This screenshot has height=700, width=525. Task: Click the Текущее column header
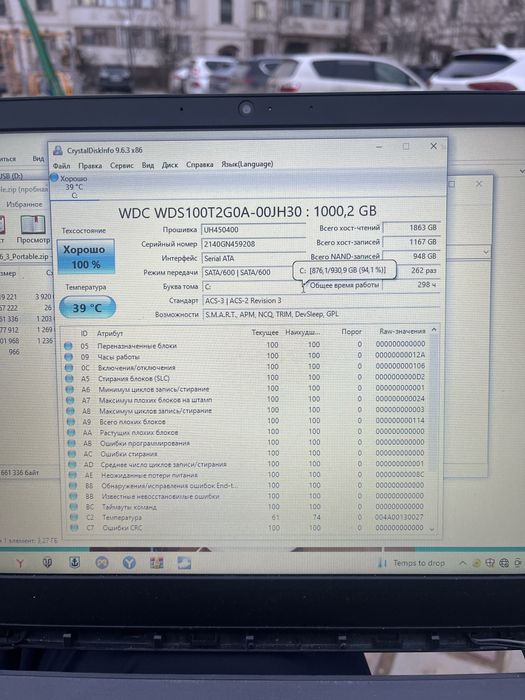(265, 333)
